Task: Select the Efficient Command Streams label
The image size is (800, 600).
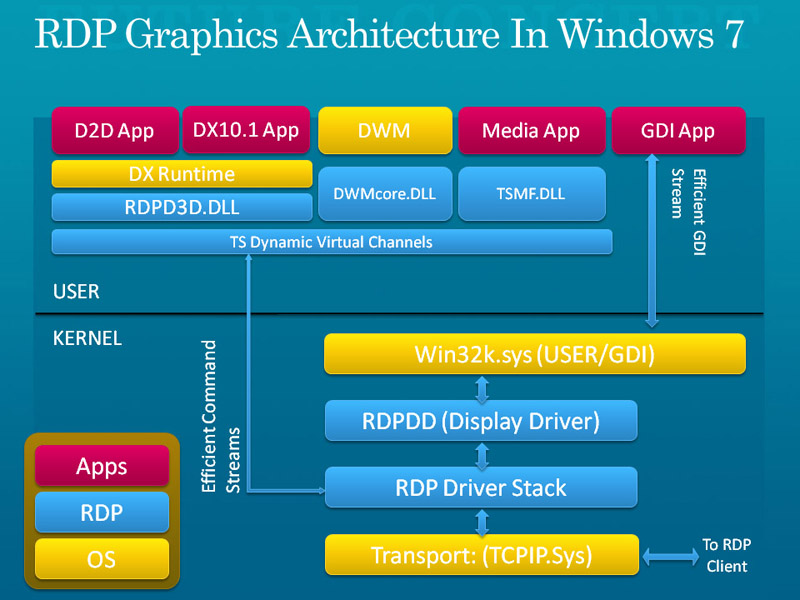Action: (x=220, y=416)
